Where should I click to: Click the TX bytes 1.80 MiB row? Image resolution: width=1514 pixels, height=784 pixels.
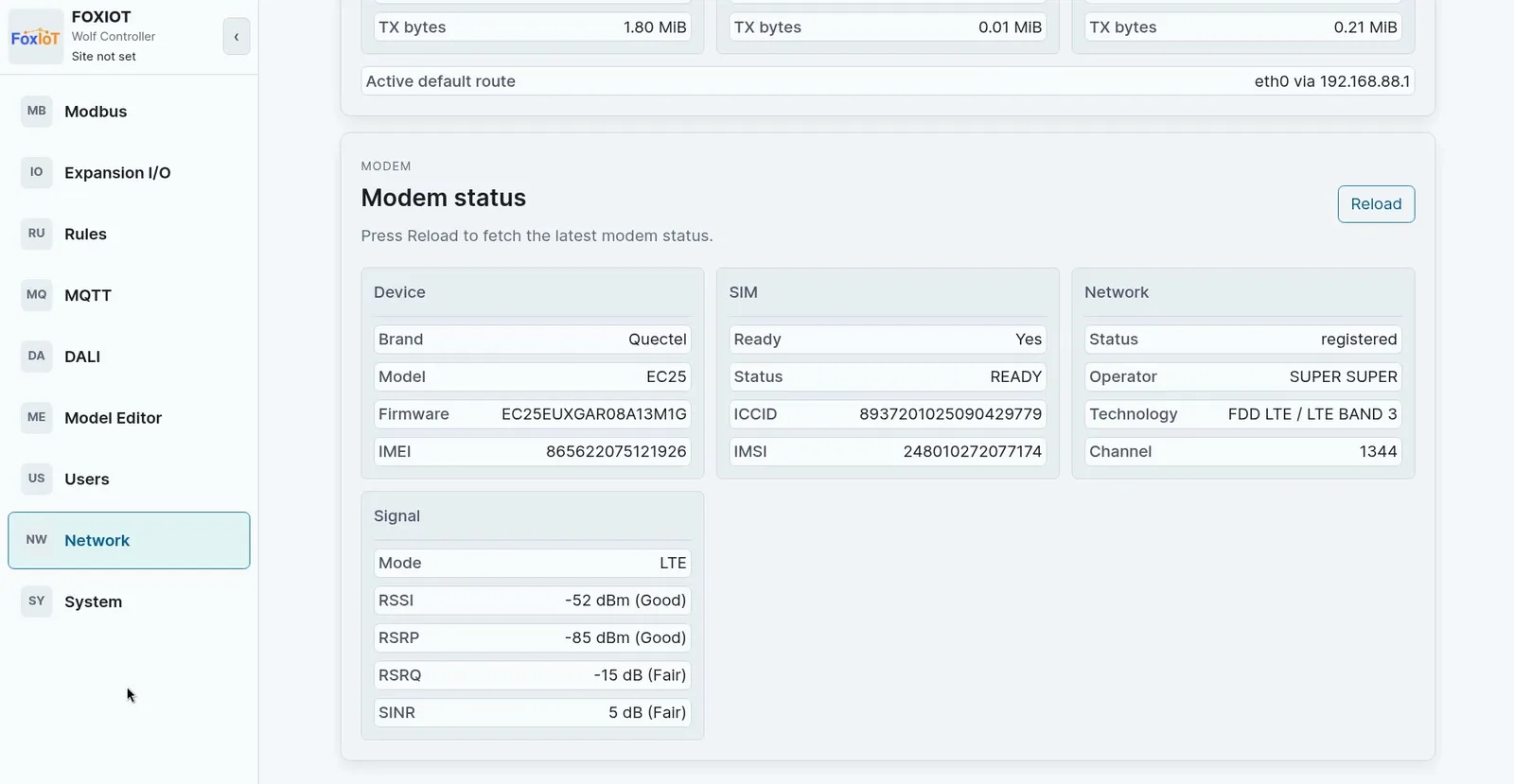click(532, 27)
